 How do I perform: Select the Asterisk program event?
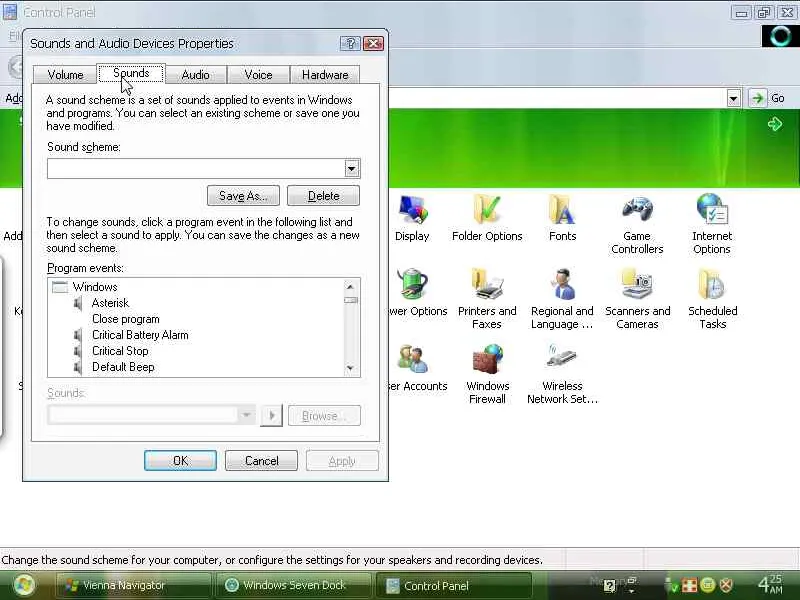pos(110,303)
